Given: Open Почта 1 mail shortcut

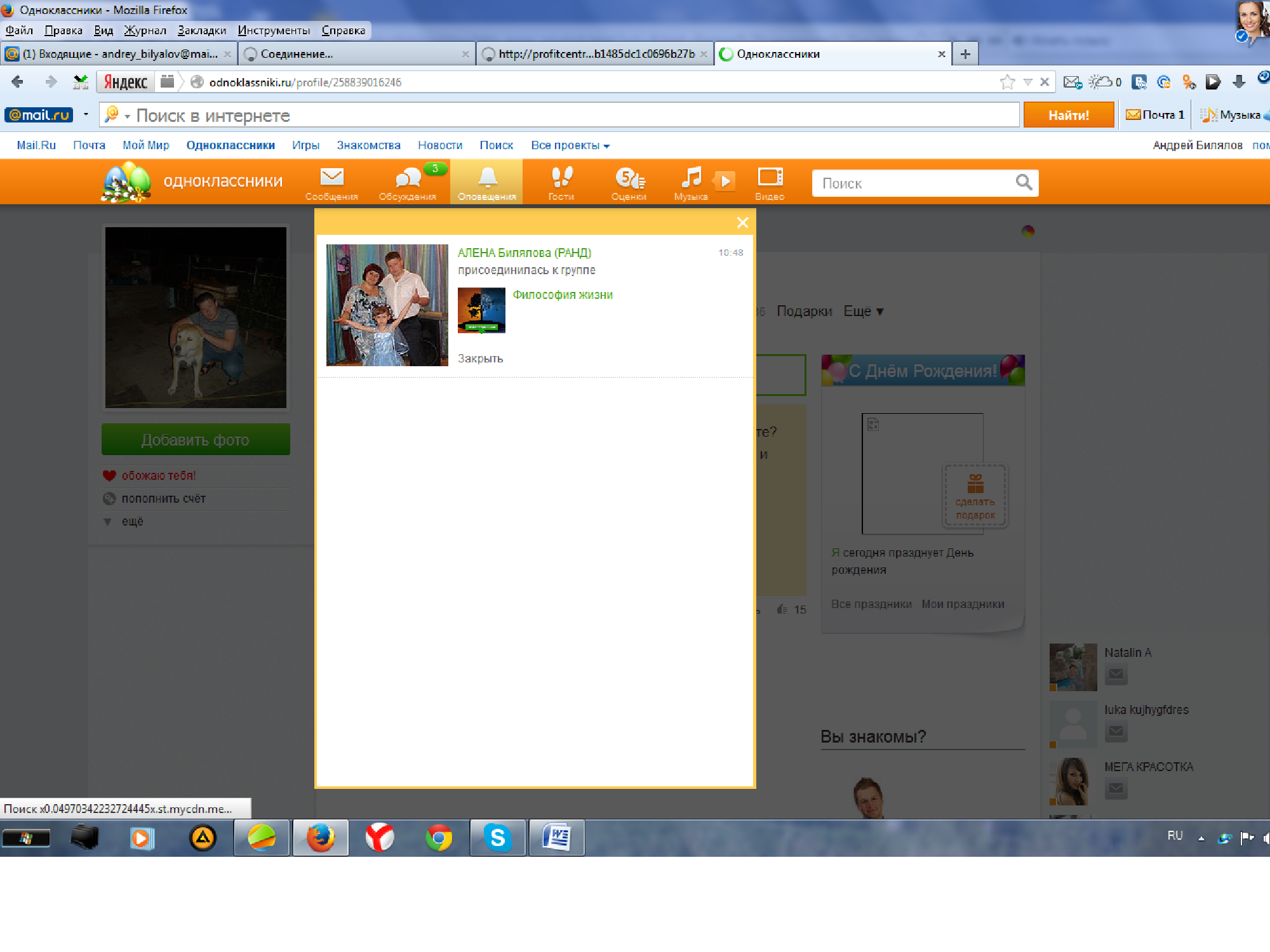Looking at the screenshot, I should coord(1155,115).
